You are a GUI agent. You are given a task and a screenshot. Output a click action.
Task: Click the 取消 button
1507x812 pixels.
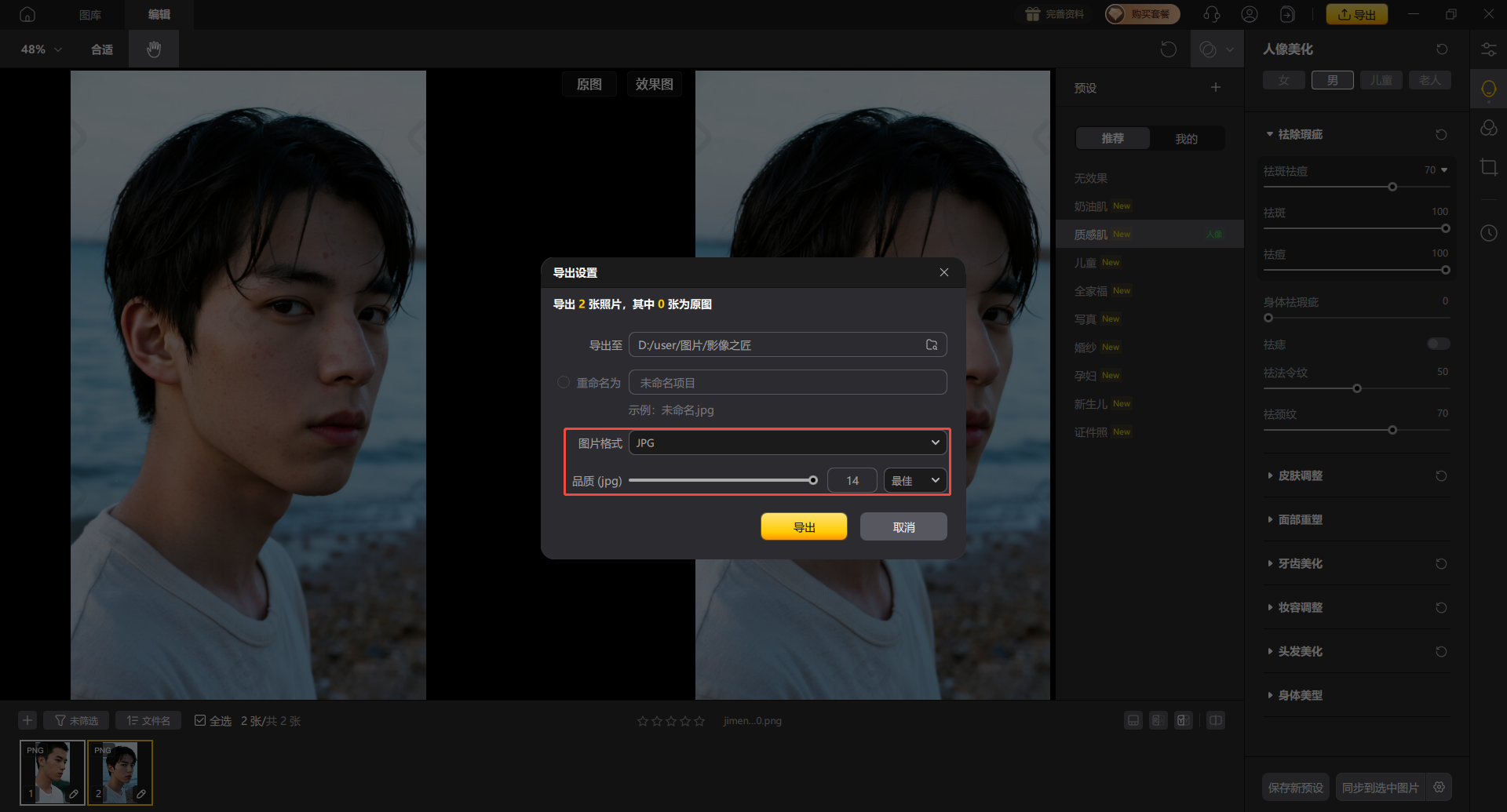[x=903, y=527]
